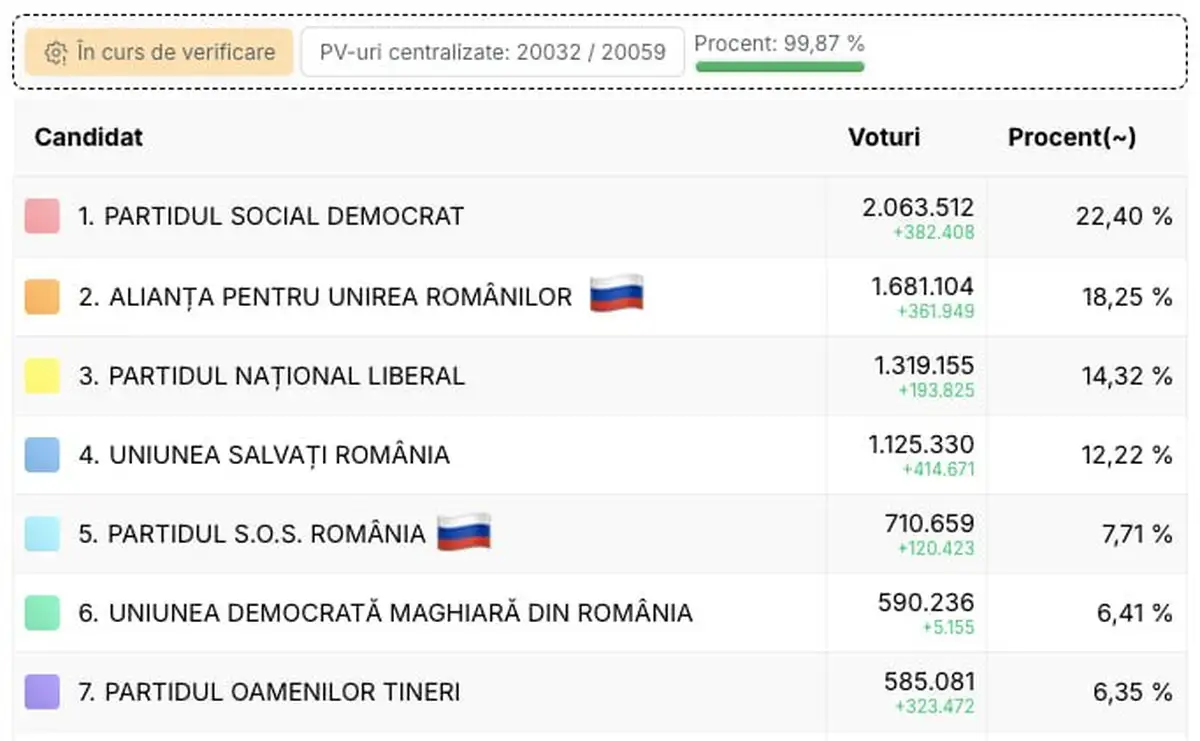Click the green progress bar under Procent
Screen dimensions: 1200x741
click(x=779, y=67)
